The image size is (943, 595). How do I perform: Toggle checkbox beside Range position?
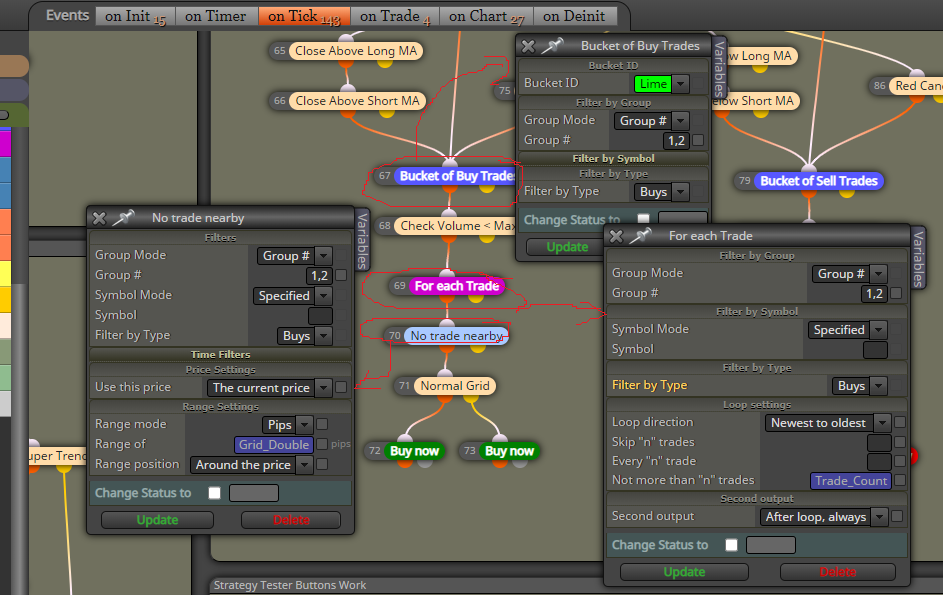click(x=322, y=464)
